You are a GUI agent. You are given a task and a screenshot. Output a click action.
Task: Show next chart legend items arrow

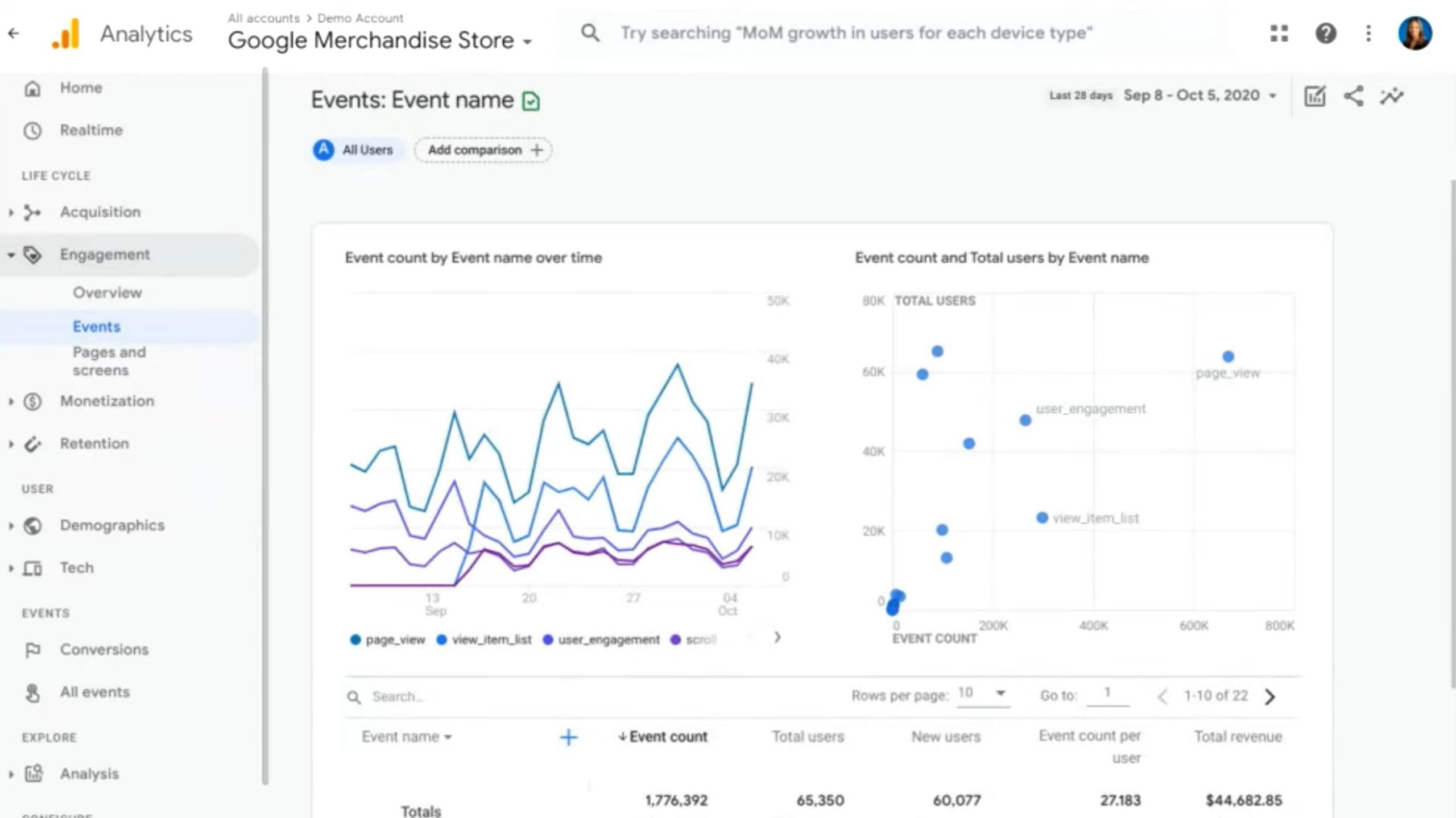pyautogui.click(x=777, y=637)
